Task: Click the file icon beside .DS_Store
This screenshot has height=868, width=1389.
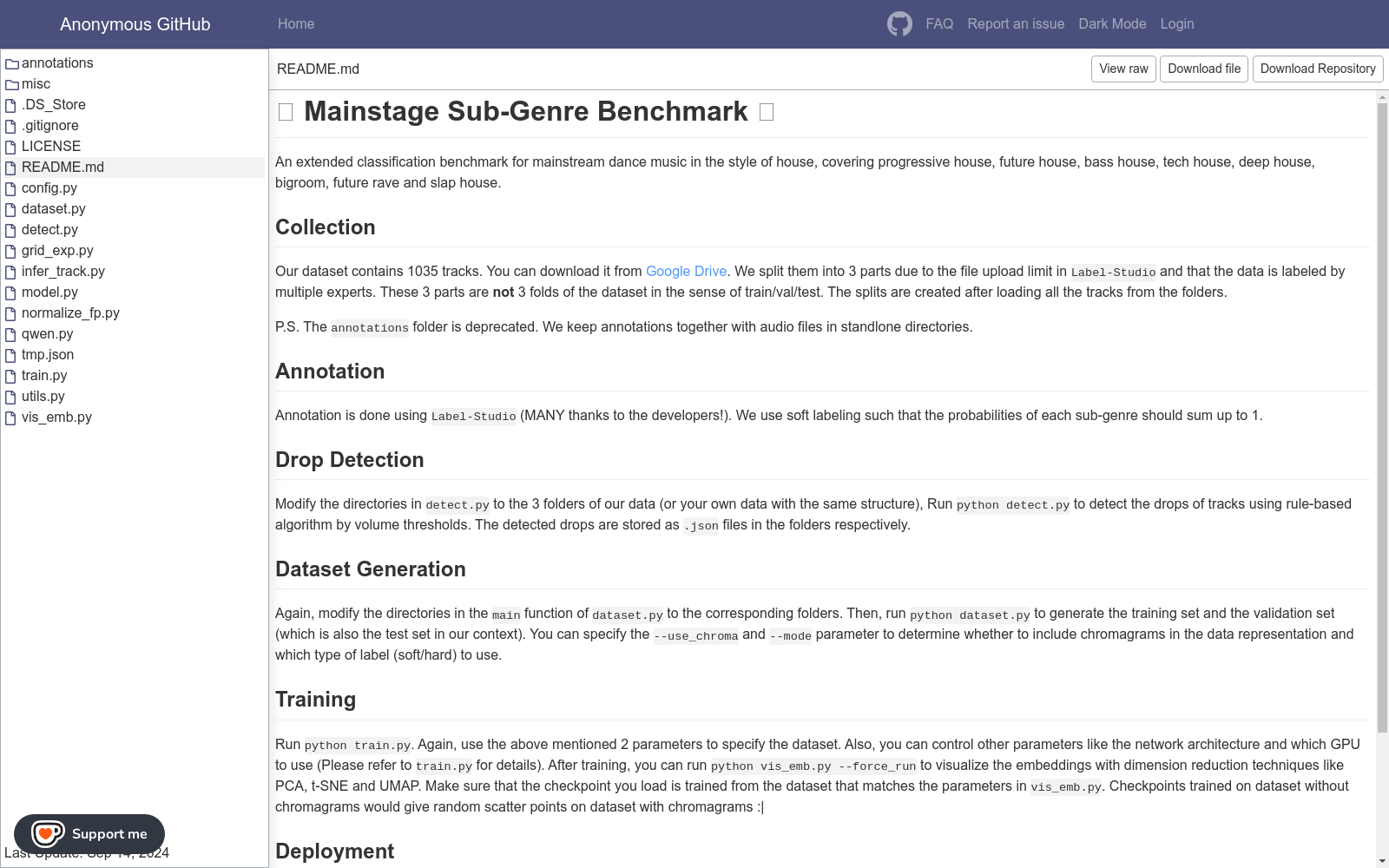Action: coord(11,105)
